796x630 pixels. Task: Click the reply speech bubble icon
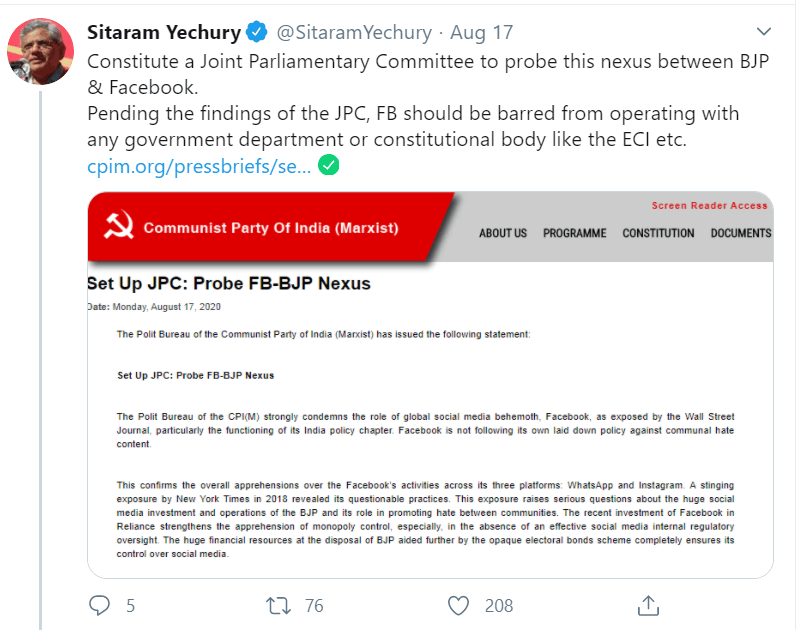pos(100,605)
